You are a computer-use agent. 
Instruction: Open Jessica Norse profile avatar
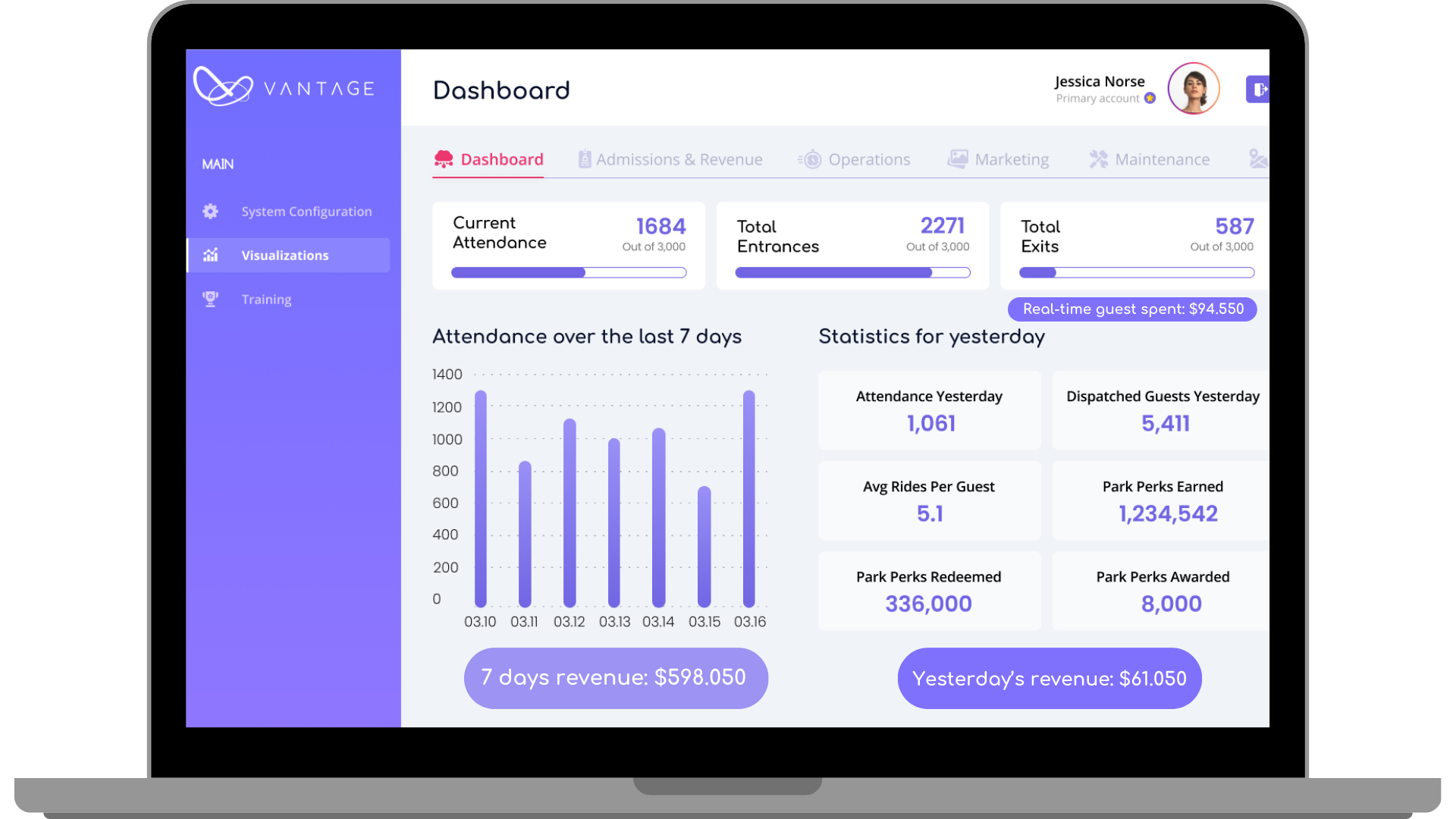pyautogui.click(x=1194, y=89)
